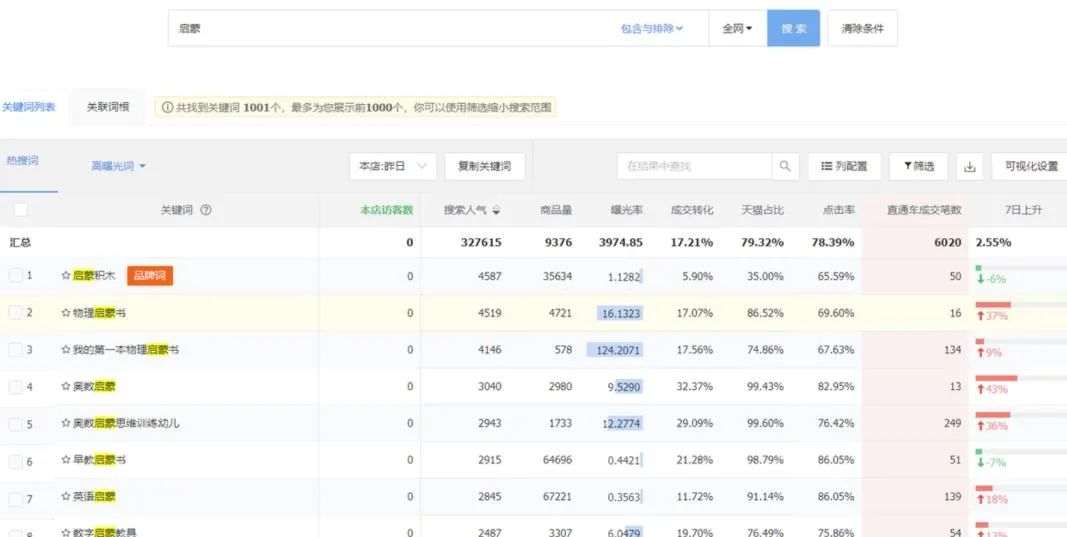Open the 全网 scope dropdown
This screenshot has width=1067, height=537.
[x=738, y=29]
